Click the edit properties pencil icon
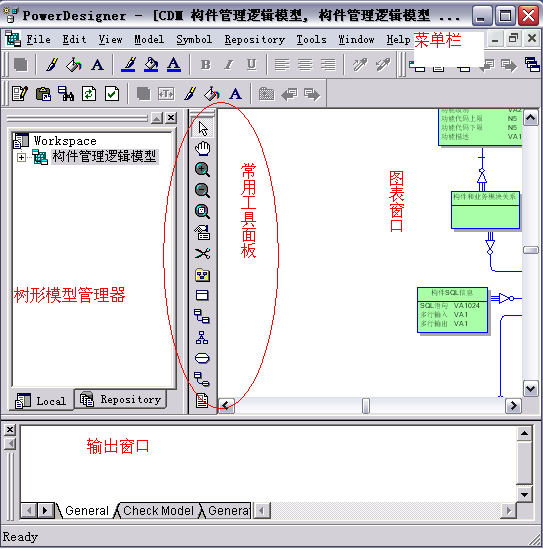The height and width of the screenshot is (549, 543). pos(20,94)
